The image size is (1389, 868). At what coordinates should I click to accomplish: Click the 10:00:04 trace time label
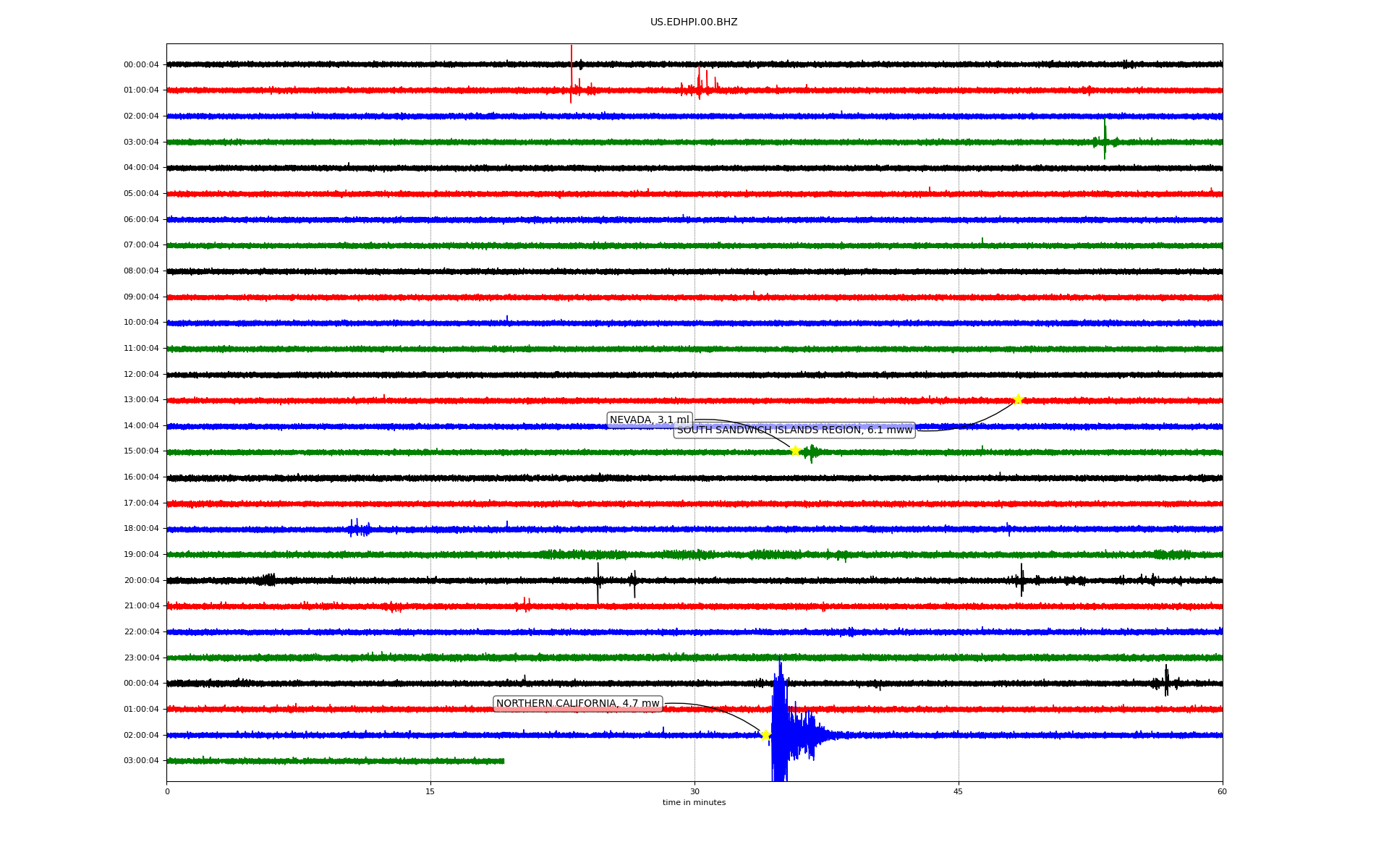click(x=141, y=323)
